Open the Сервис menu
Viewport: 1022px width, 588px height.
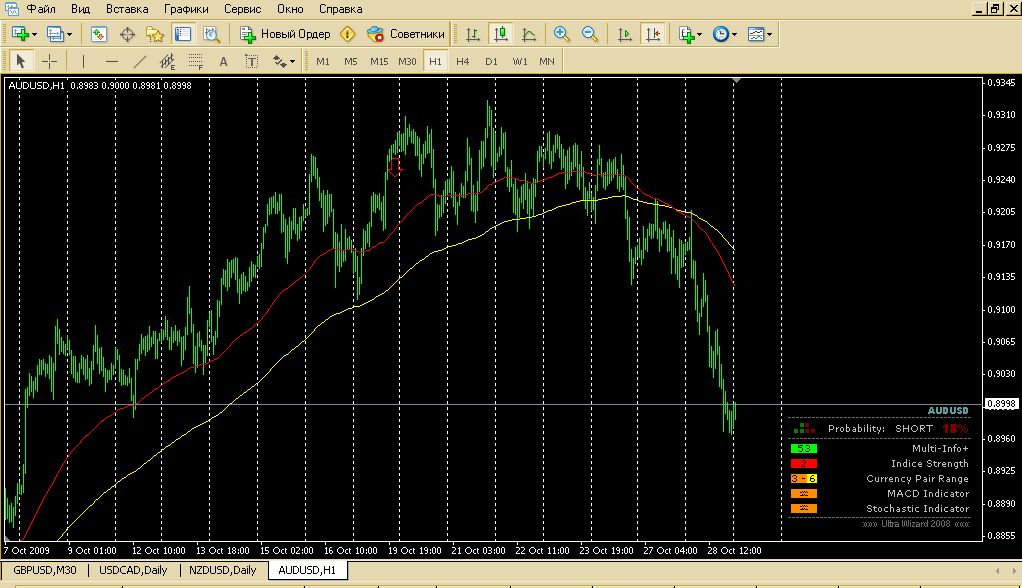click(243, 8)
